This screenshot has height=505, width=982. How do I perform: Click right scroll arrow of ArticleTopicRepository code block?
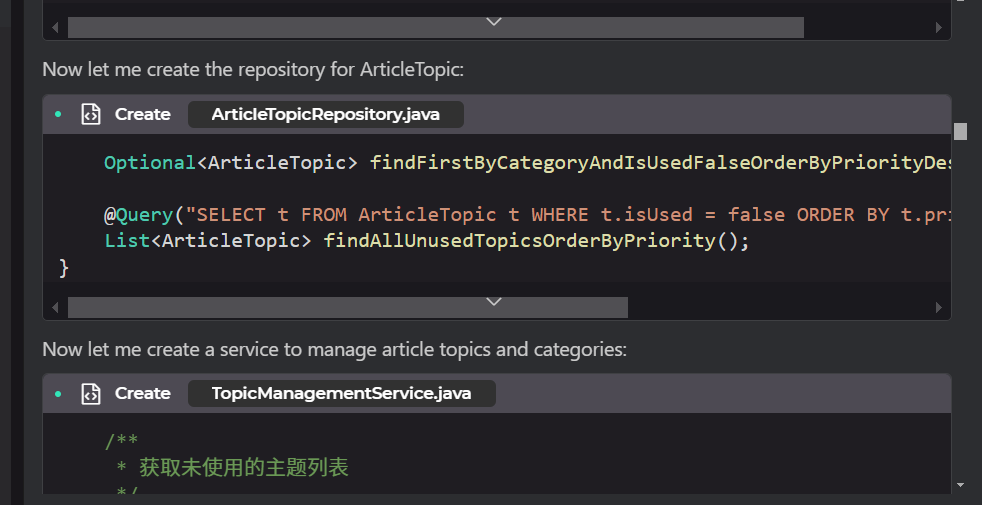pyautogui.click(x=938, y=308)
